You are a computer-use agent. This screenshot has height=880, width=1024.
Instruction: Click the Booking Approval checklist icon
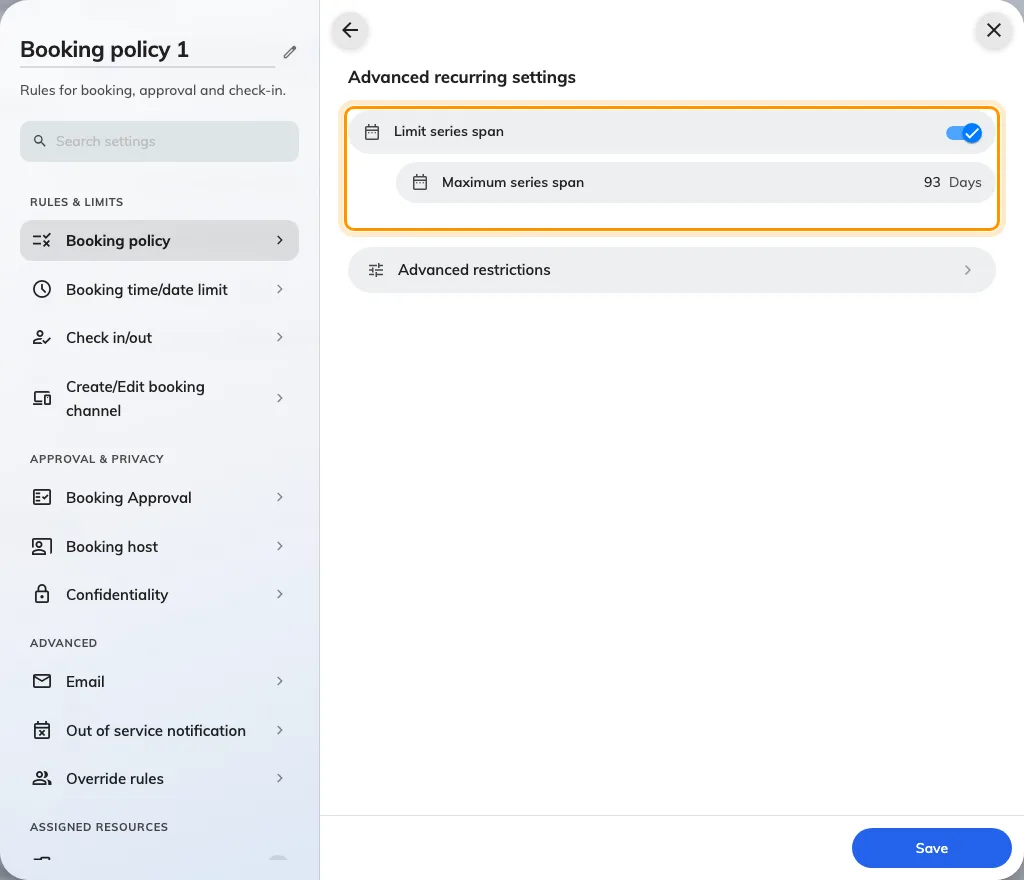coord(42,497)
